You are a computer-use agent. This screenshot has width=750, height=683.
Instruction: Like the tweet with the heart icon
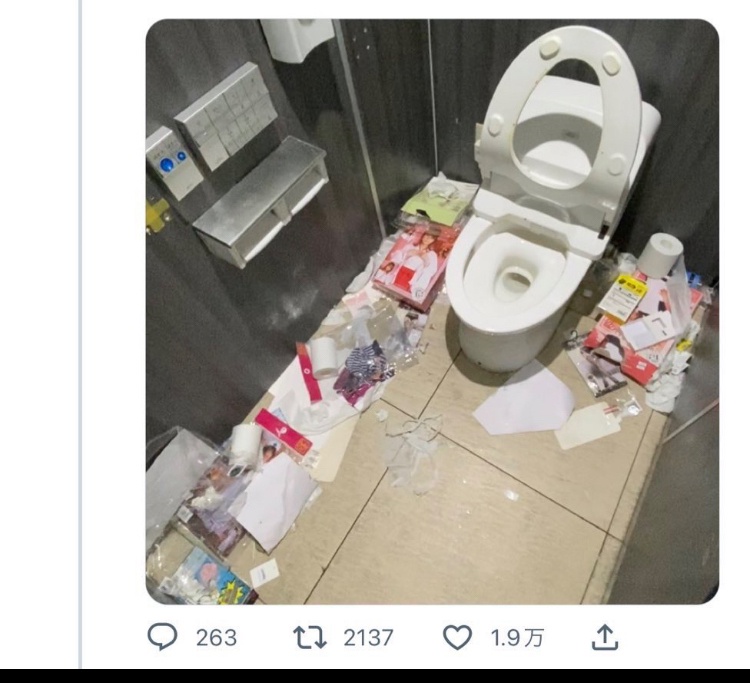[x=457, y=637]
